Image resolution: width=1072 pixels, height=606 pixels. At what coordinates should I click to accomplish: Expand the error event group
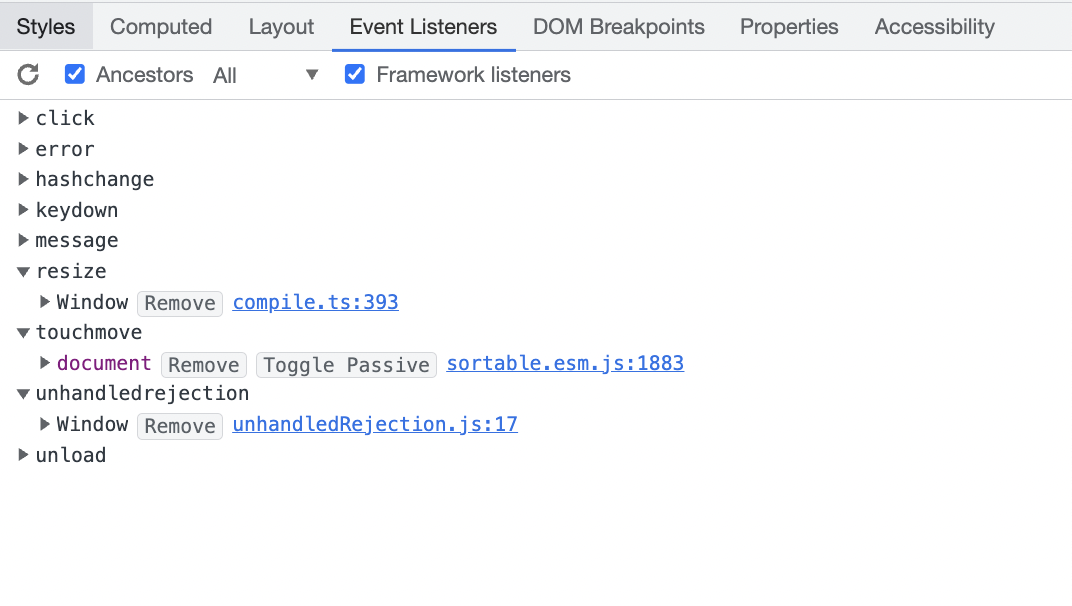click(x=23, y=148)
